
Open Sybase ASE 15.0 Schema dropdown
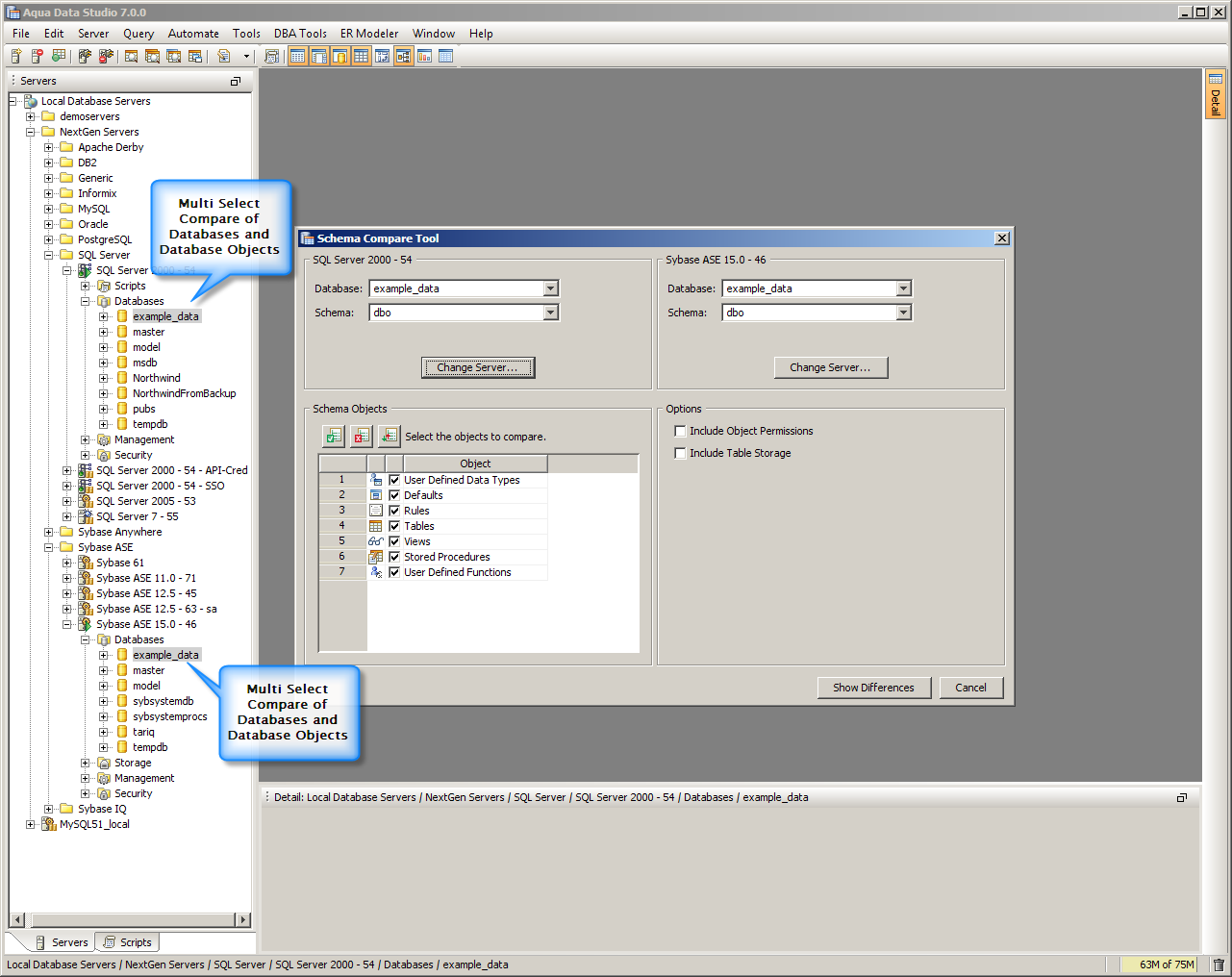point(904,313)
